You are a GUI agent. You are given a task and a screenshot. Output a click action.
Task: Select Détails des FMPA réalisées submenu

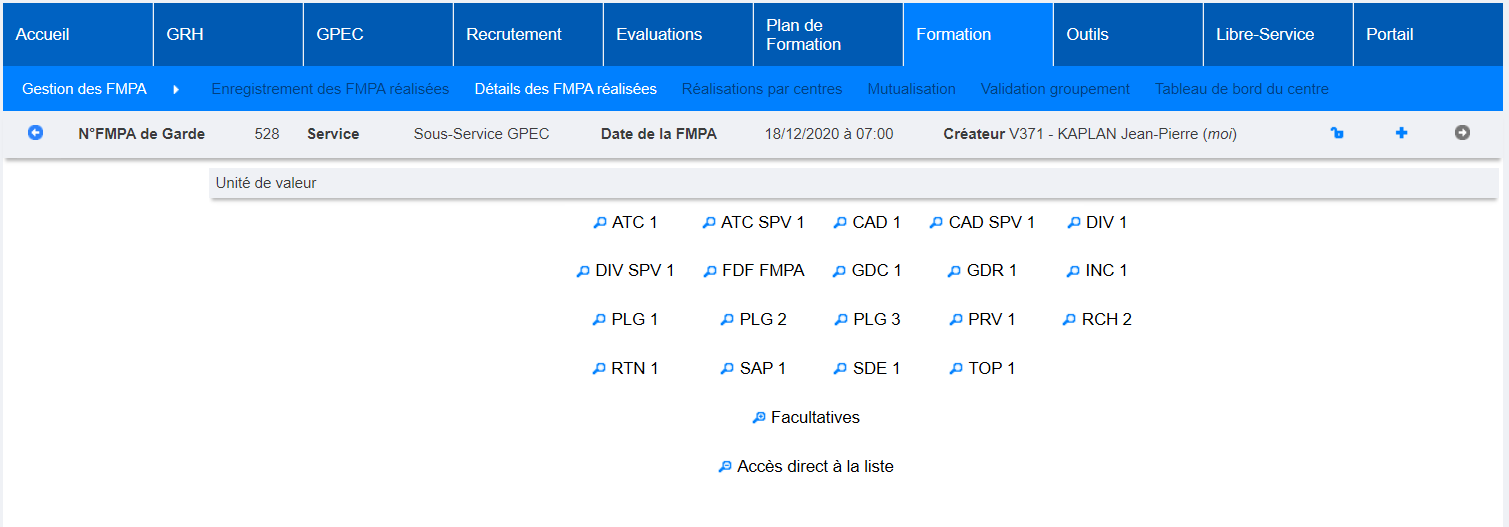565,89
